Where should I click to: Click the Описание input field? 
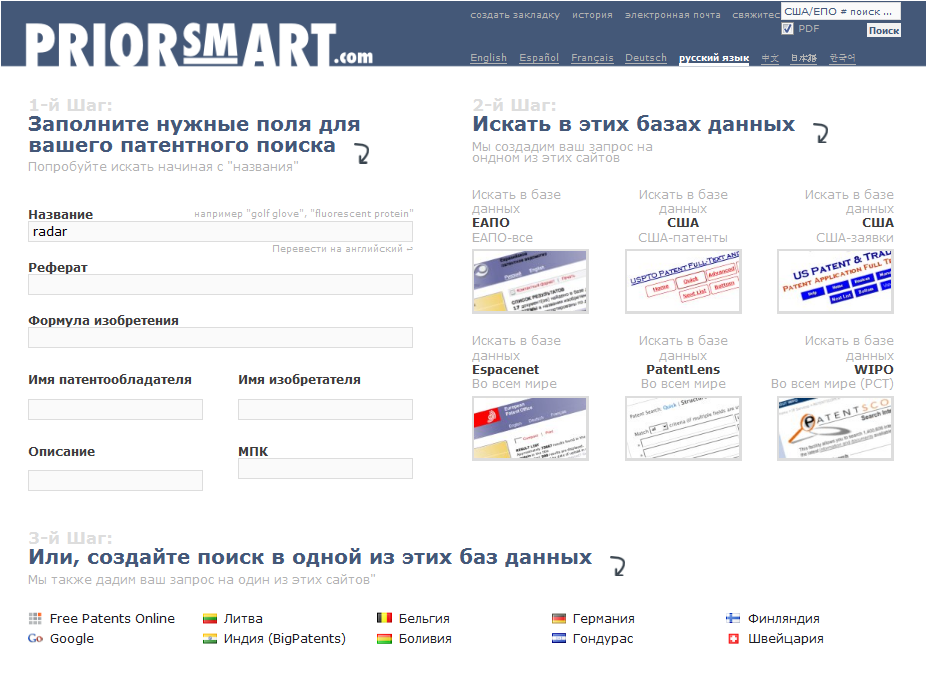pos(115,481)
